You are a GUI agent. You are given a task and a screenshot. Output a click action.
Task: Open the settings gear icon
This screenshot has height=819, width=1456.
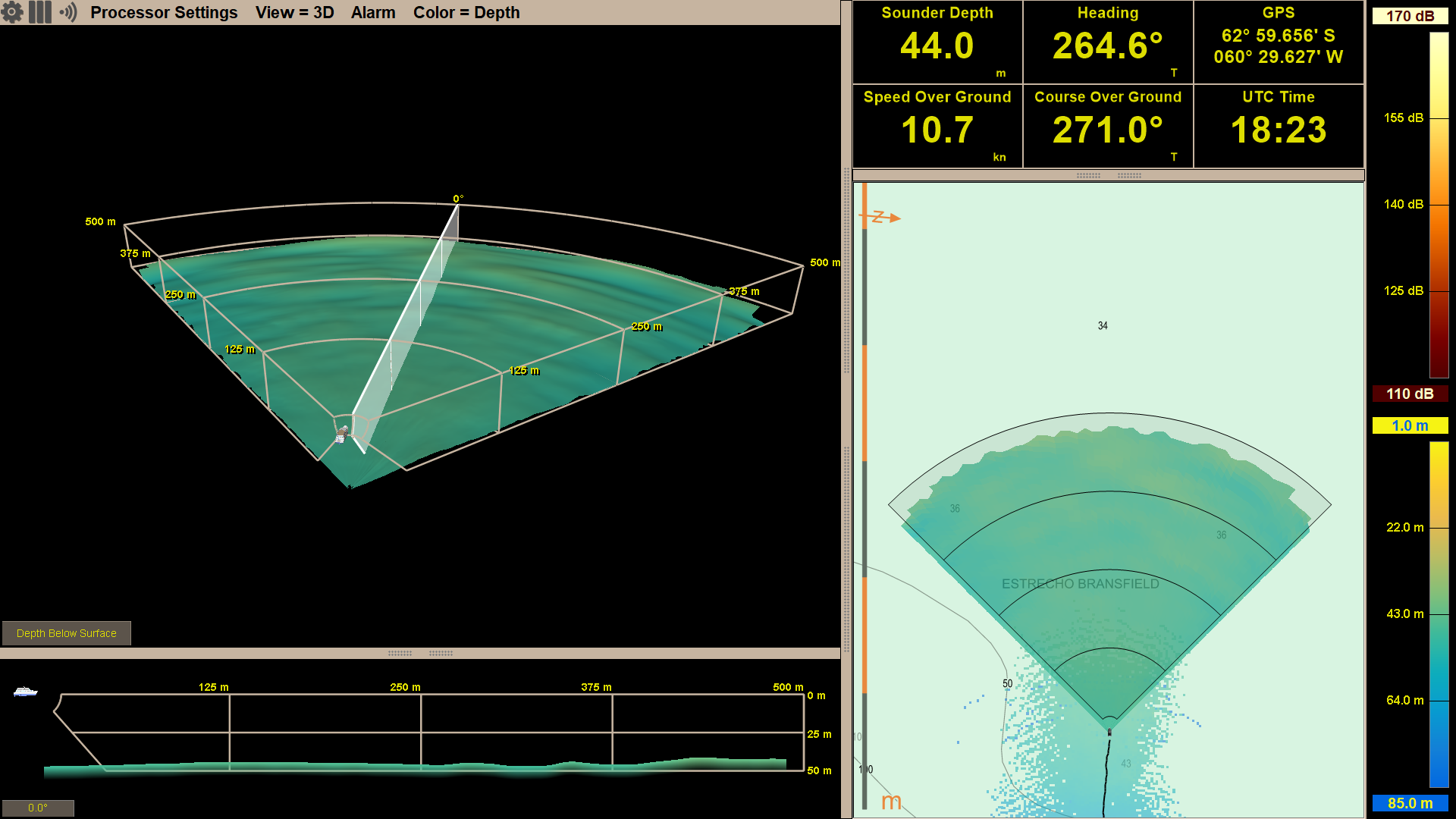point(12,12)
